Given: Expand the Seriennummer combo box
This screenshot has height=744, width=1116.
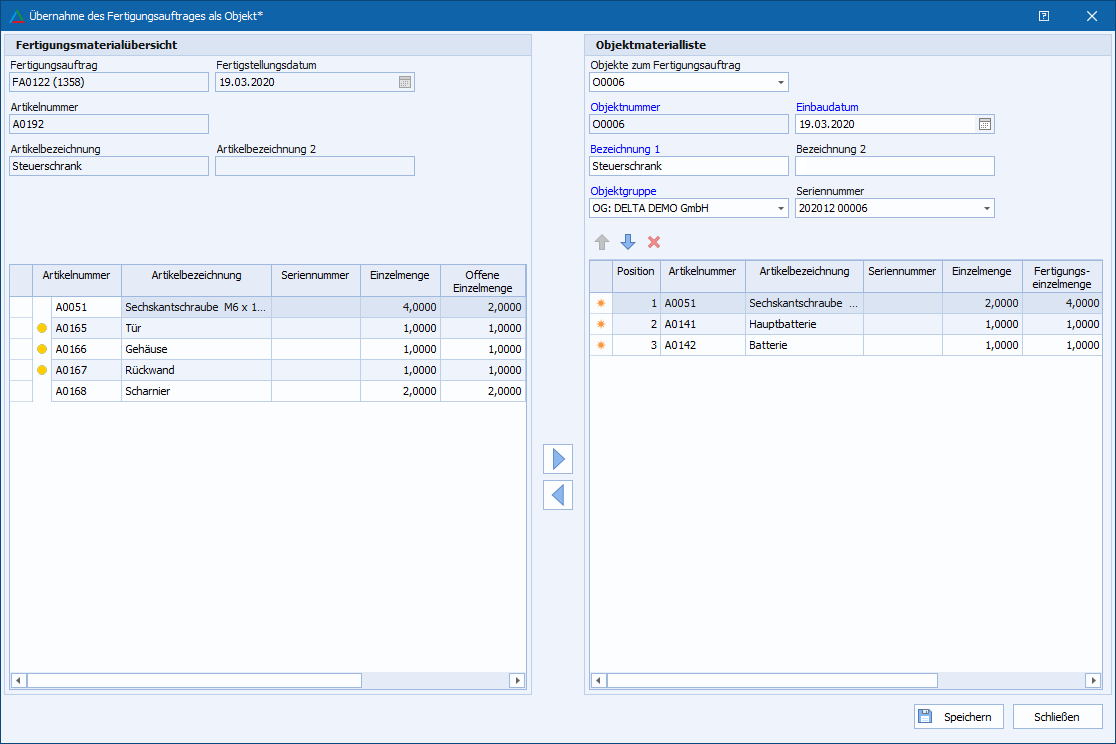Looking at the screenshot, I should [986, 208].
